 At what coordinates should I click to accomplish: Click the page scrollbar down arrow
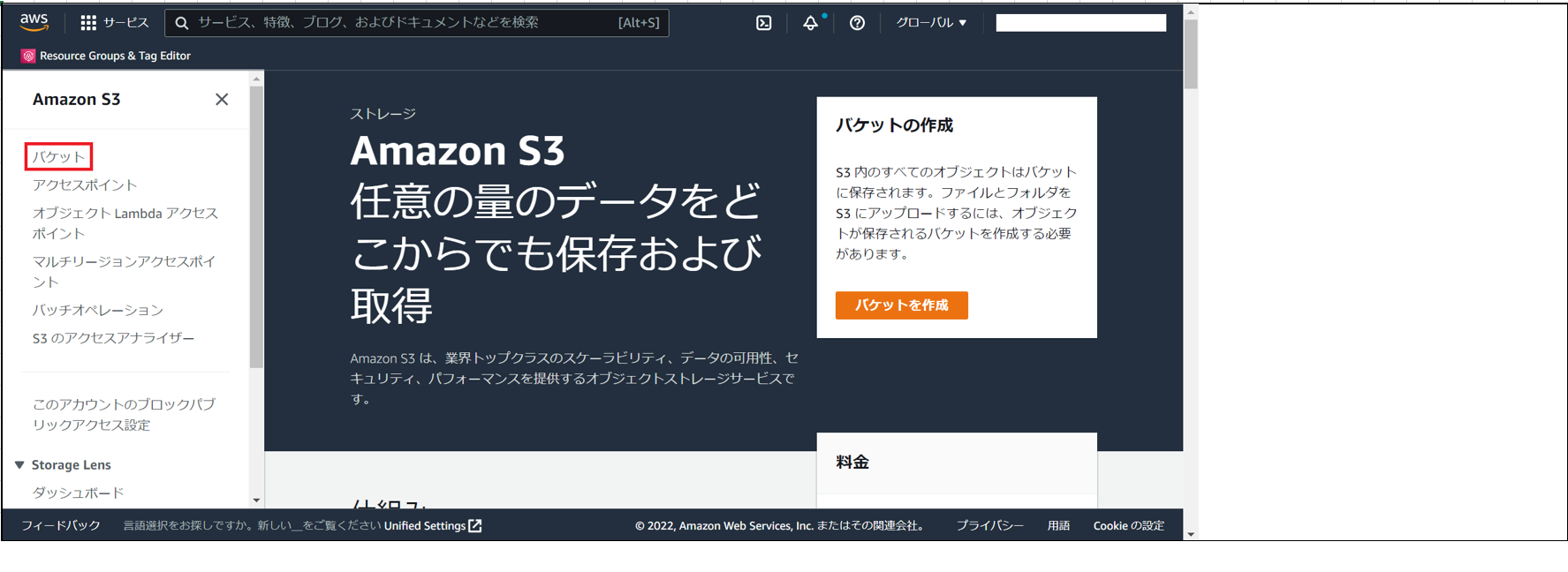(x=1191, y=534)
